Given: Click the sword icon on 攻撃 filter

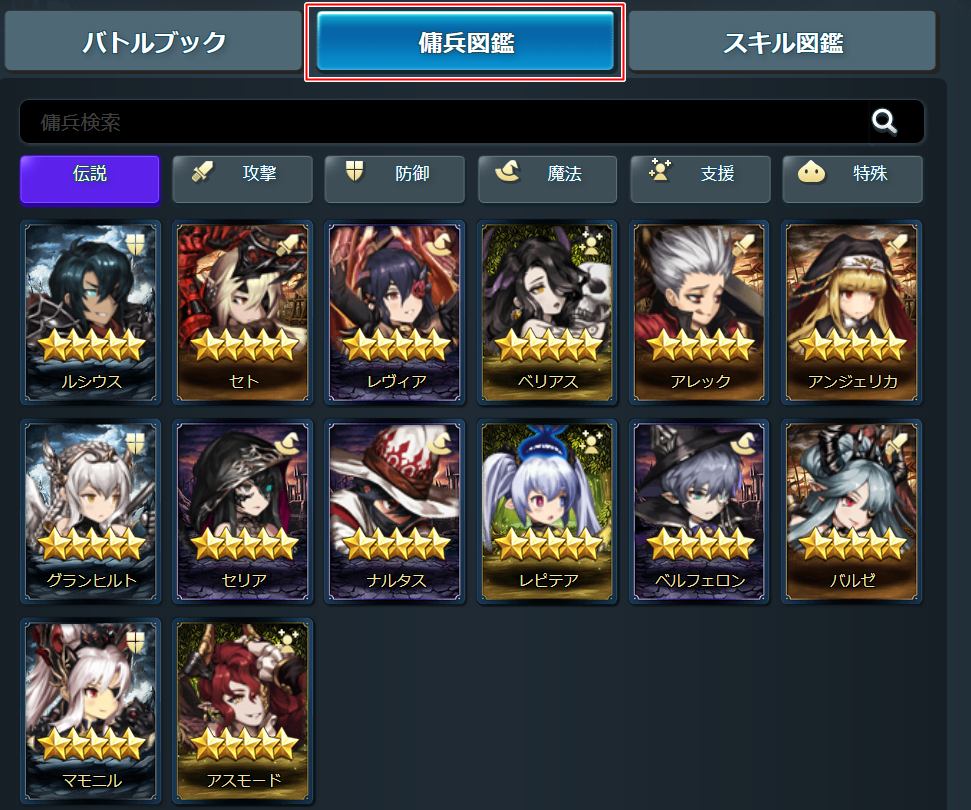Looking at the screenshot, I should pos(202,172).
